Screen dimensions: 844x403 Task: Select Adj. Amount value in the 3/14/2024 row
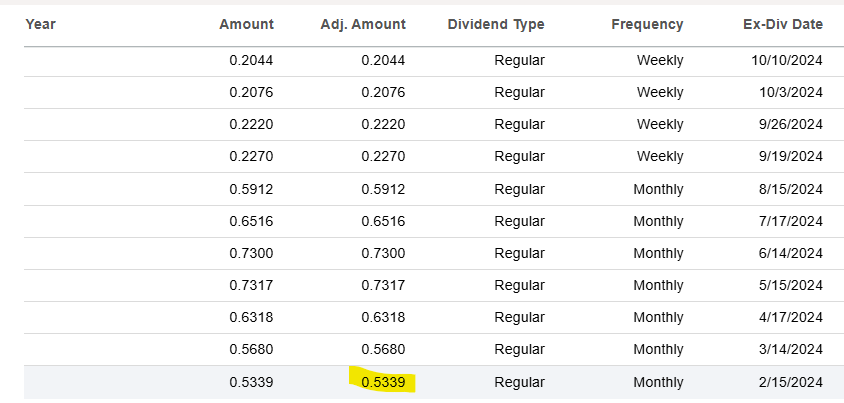(383, 350)
